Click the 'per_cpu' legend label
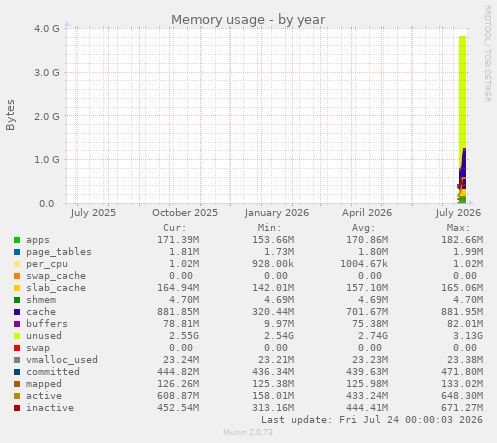Viewport: 497px width, 443px height. [x=47, y=264]
